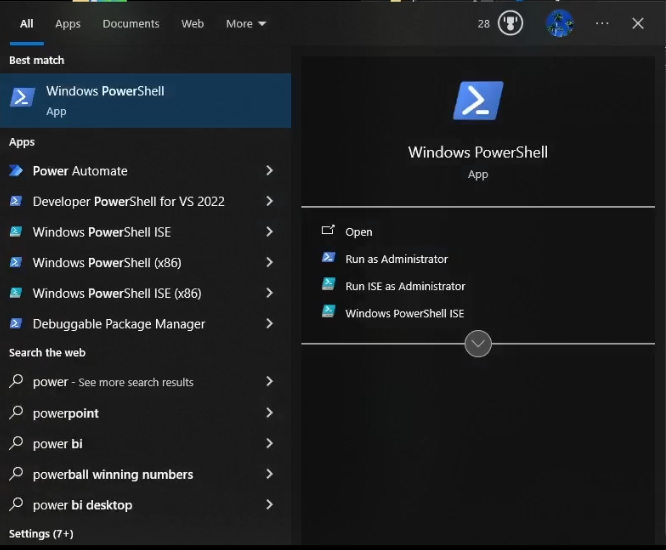This screenshot has height=550, width=666.
Task: Click the user profile avatar
Action: (559, 24)
